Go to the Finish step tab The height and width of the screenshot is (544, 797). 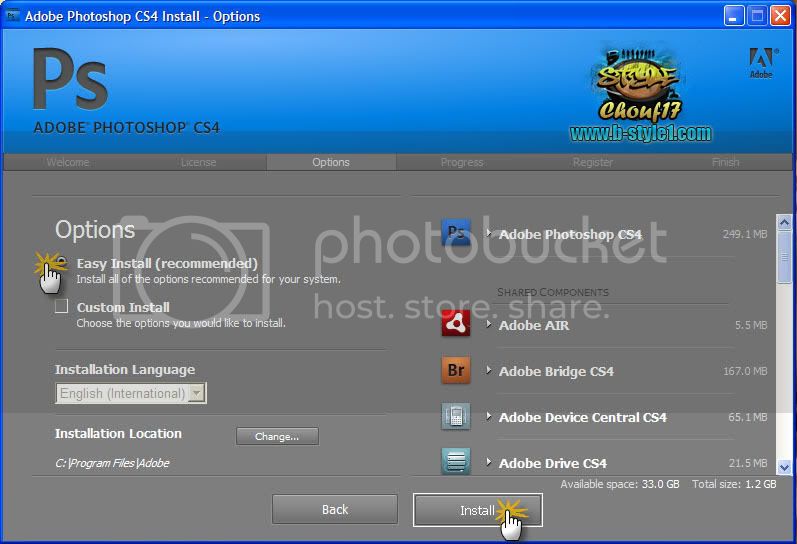[x=725, y=162]
